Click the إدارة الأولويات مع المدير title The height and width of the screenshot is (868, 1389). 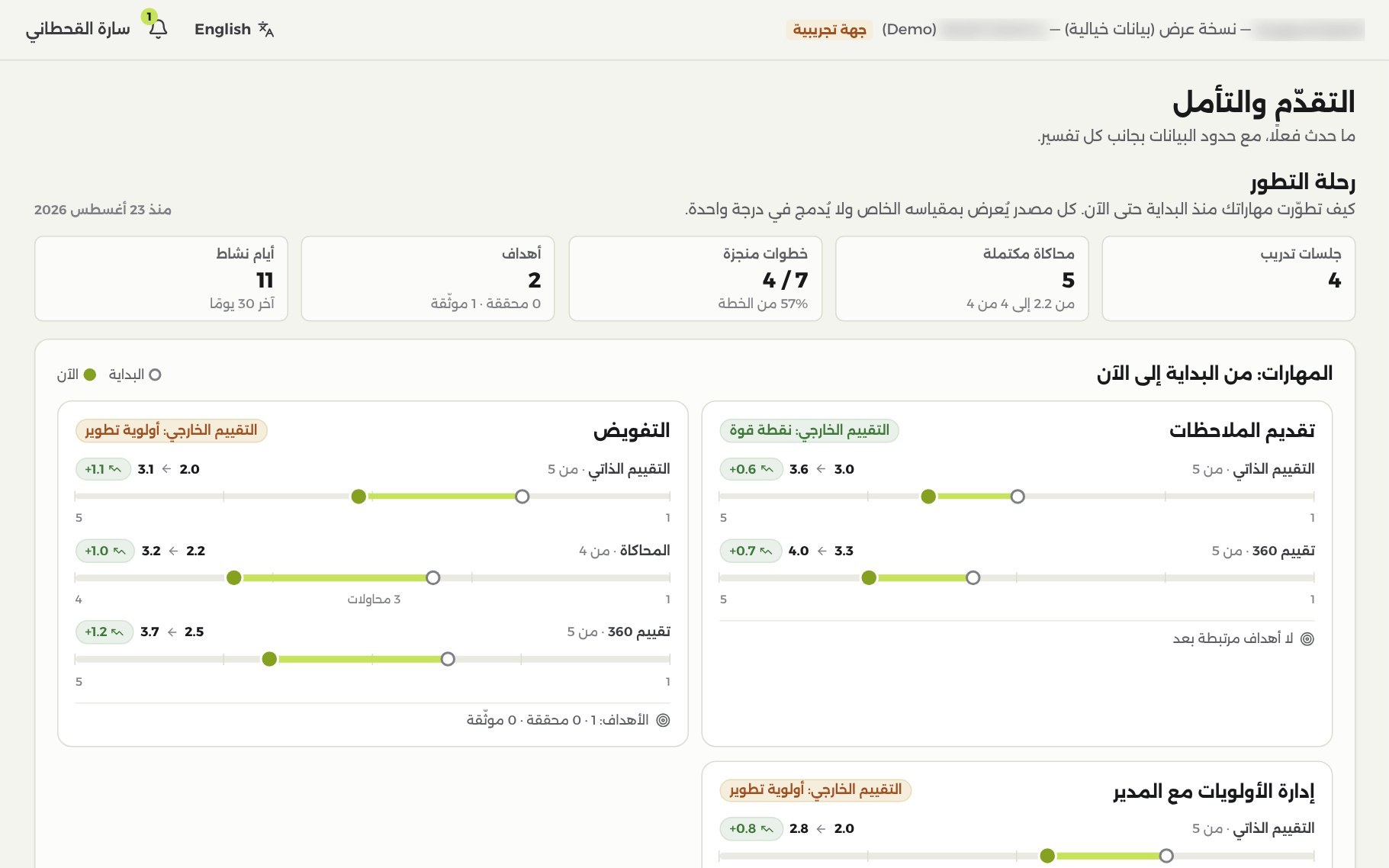1214,791
